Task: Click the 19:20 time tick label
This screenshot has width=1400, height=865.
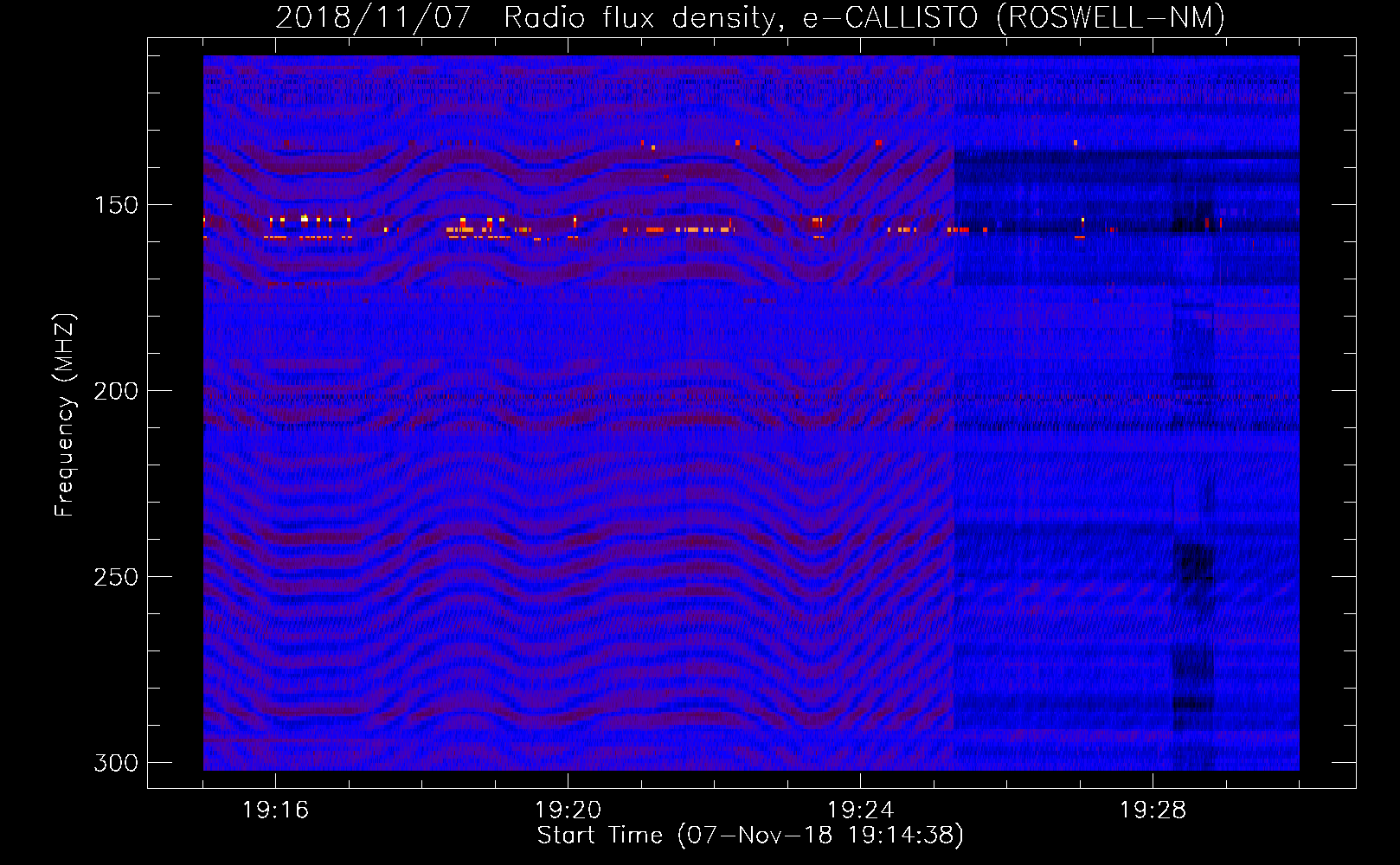Action: [568, 811]
